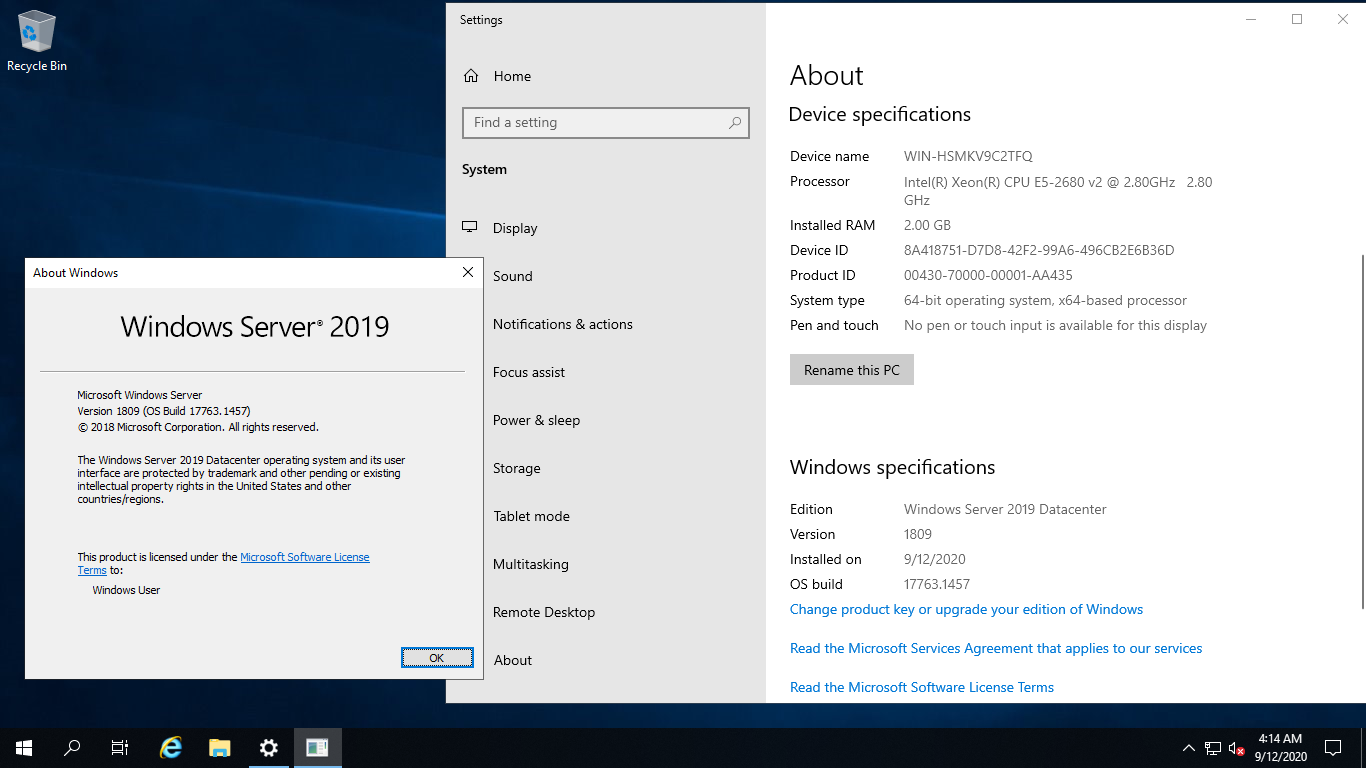The width and height of the screenshot is (1366, 768).
Task: Minimize the Settings window
Action: click(x=1251, y=19)
